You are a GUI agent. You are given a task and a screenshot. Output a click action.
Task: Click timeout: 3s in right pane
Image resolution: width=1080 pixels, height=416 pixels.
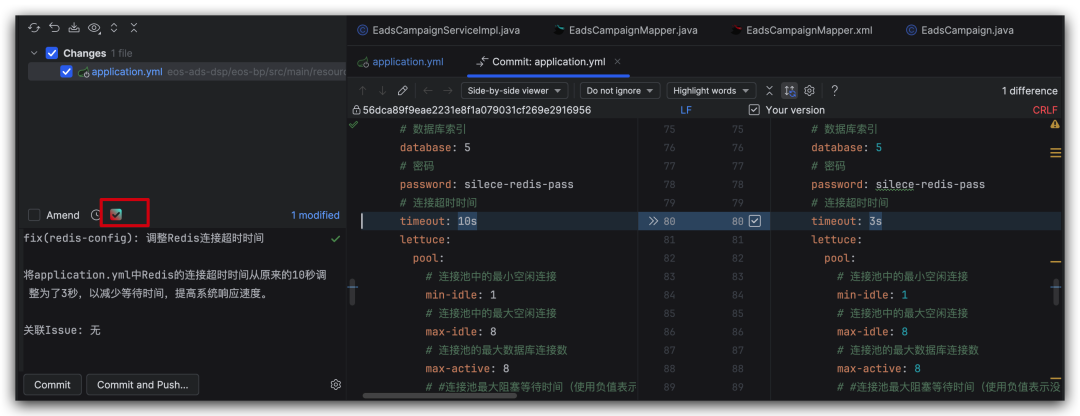coord(846,221)
